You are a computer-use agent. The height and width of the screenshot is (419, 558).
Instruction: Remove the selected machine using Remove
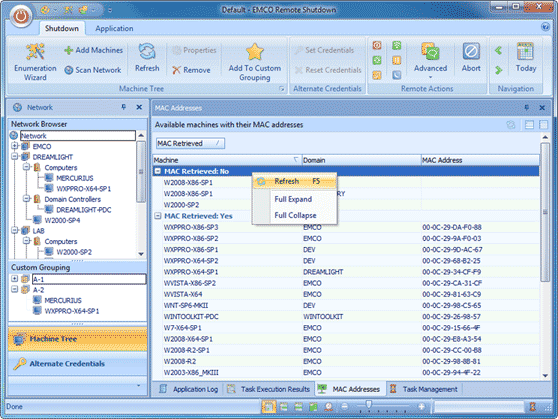tap(191, 70)
